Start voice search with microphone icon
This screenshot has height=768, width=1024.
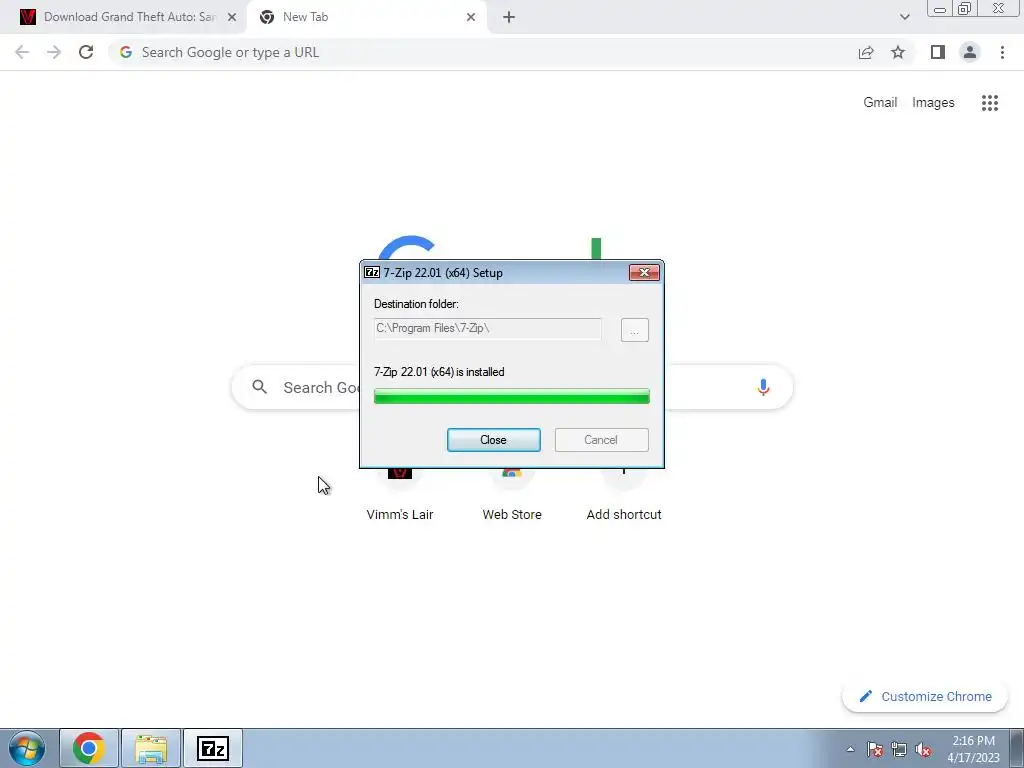763,387
